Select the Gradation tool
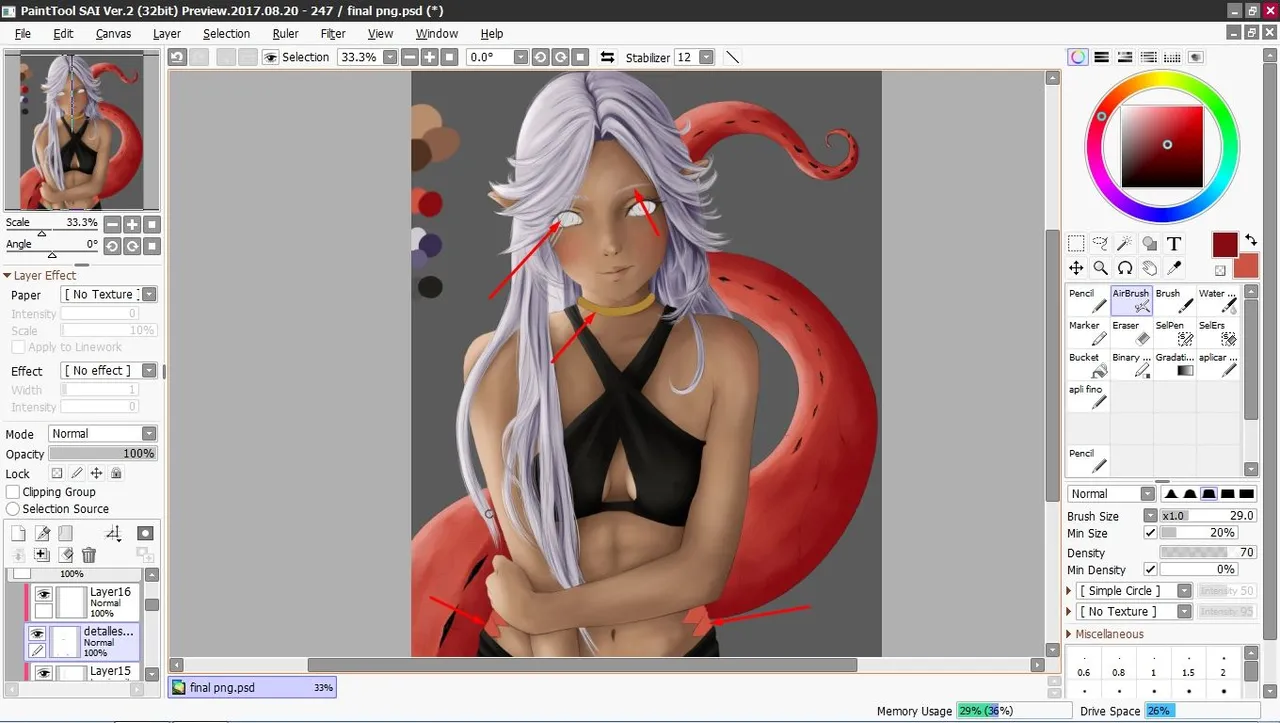Screen dimensions: 1280x723 click(x=1174, y=365)
